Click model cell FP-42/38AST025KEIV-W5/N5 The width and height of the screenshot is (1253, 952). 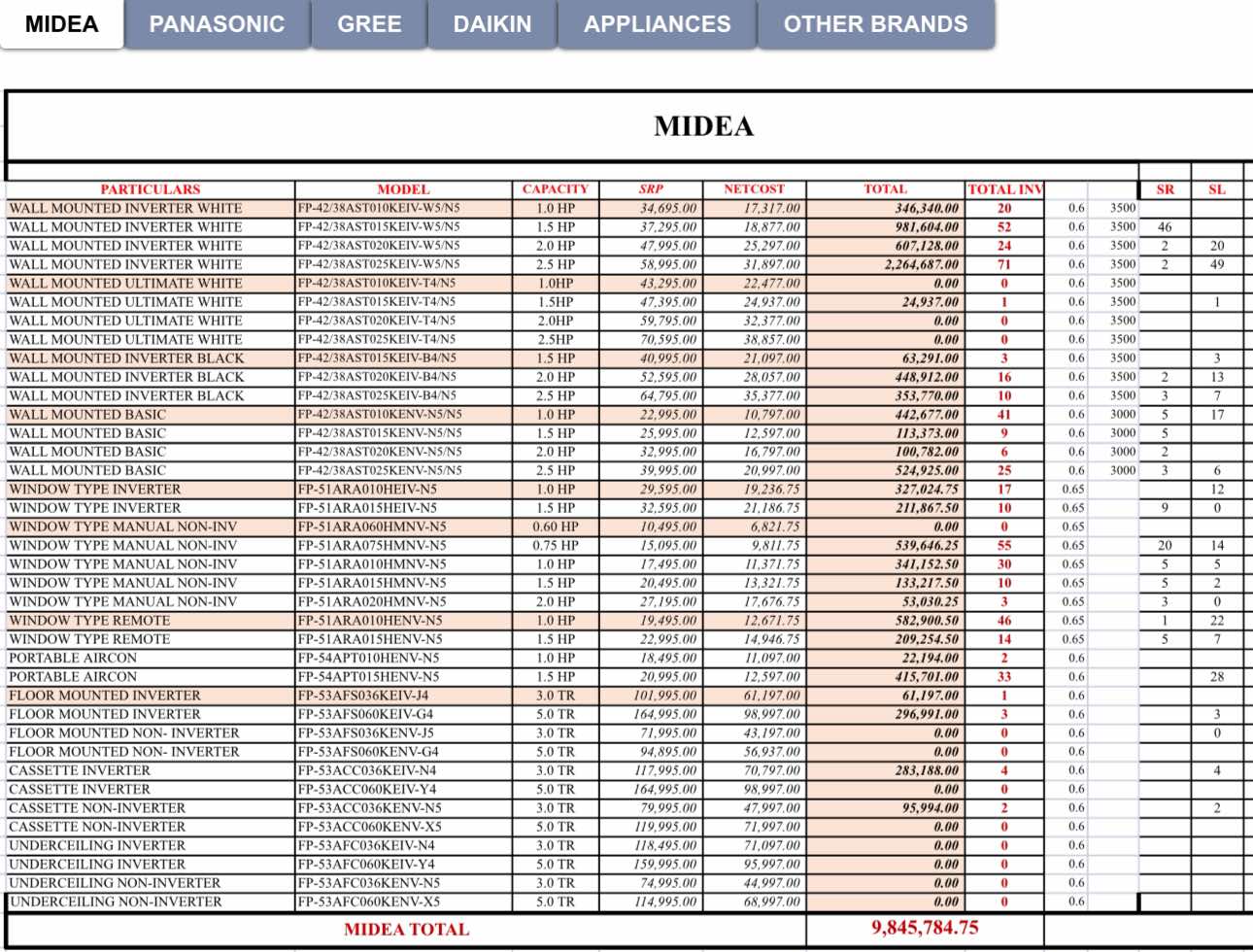click(x=403, y=264)
